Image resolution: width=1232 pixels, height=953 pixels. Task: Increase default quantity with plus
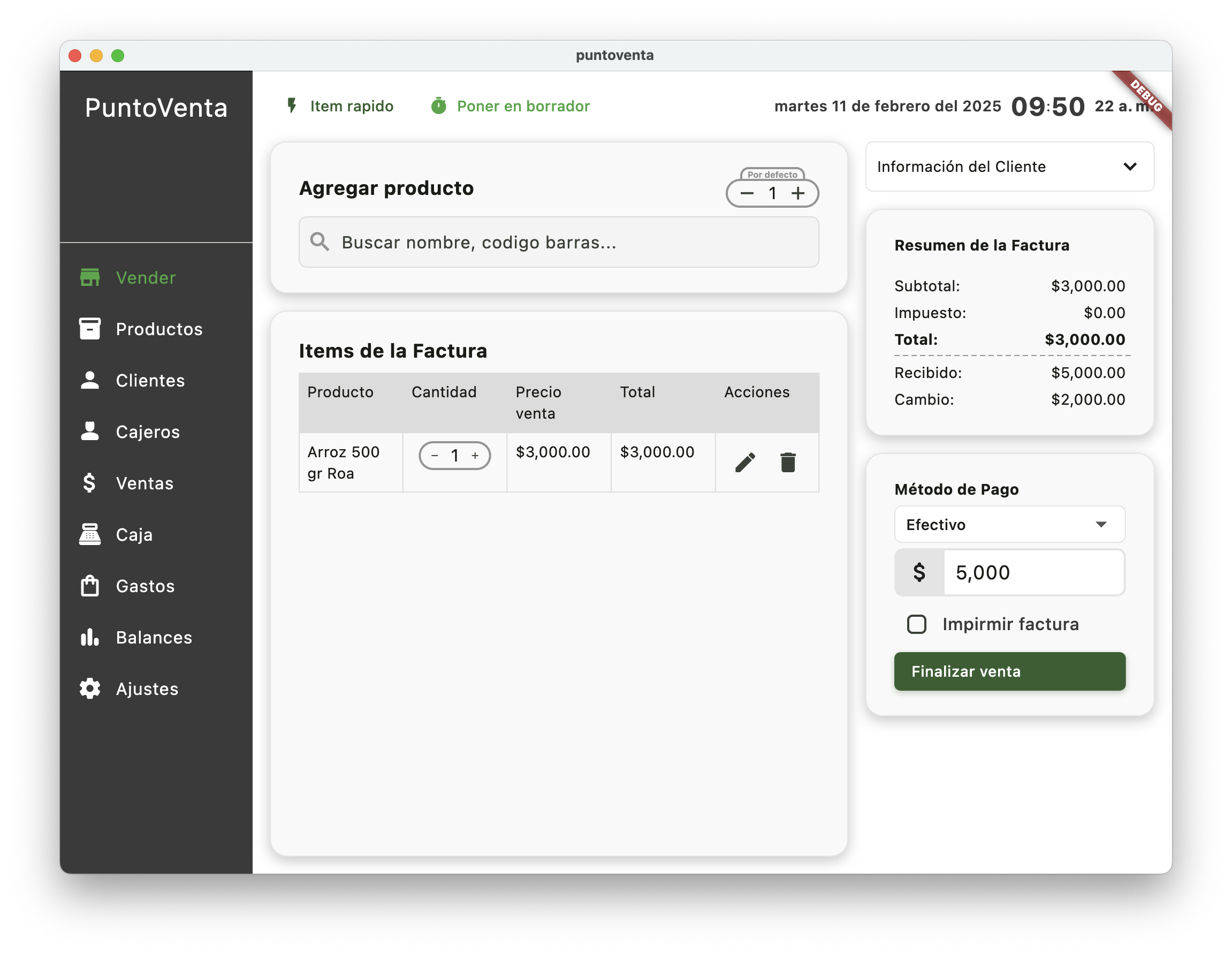(797, 193)
